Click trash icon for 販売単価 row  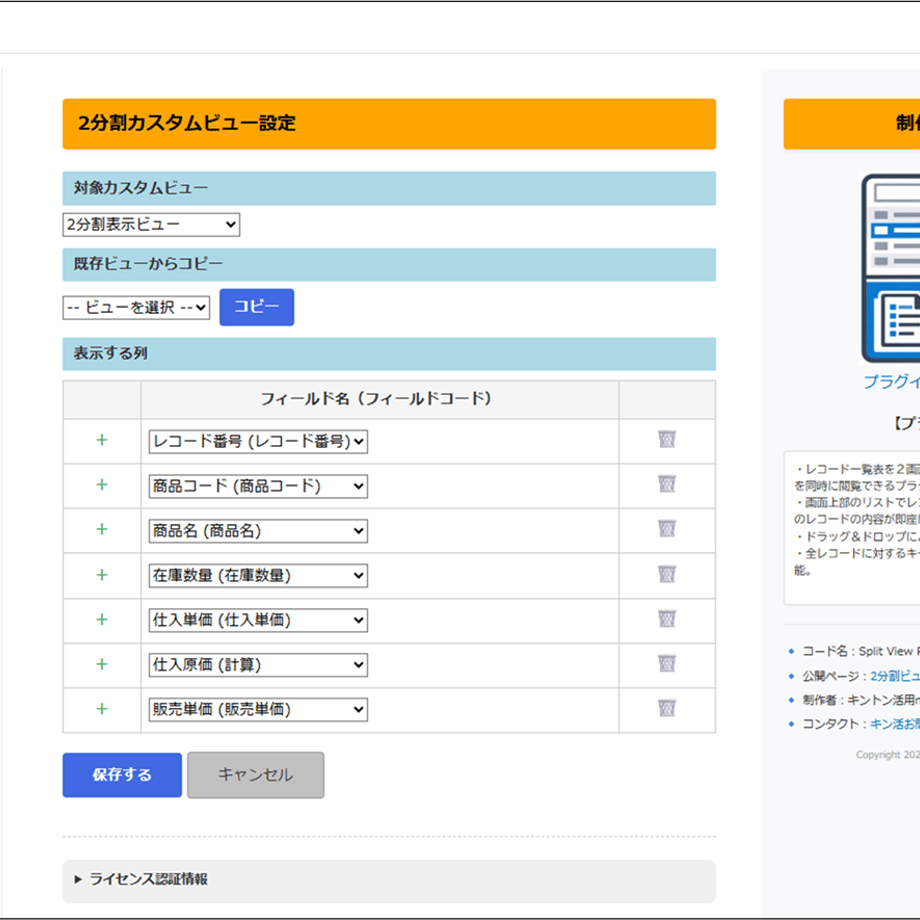667,708
